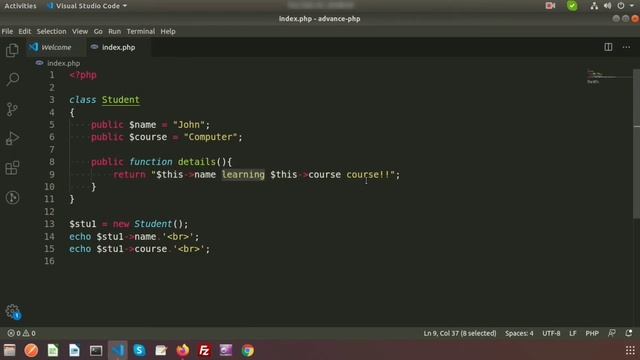The image size is (640, 360).
Task: Switch to the index.php tab
Action: pyautogui.click(x=118, y=47)
